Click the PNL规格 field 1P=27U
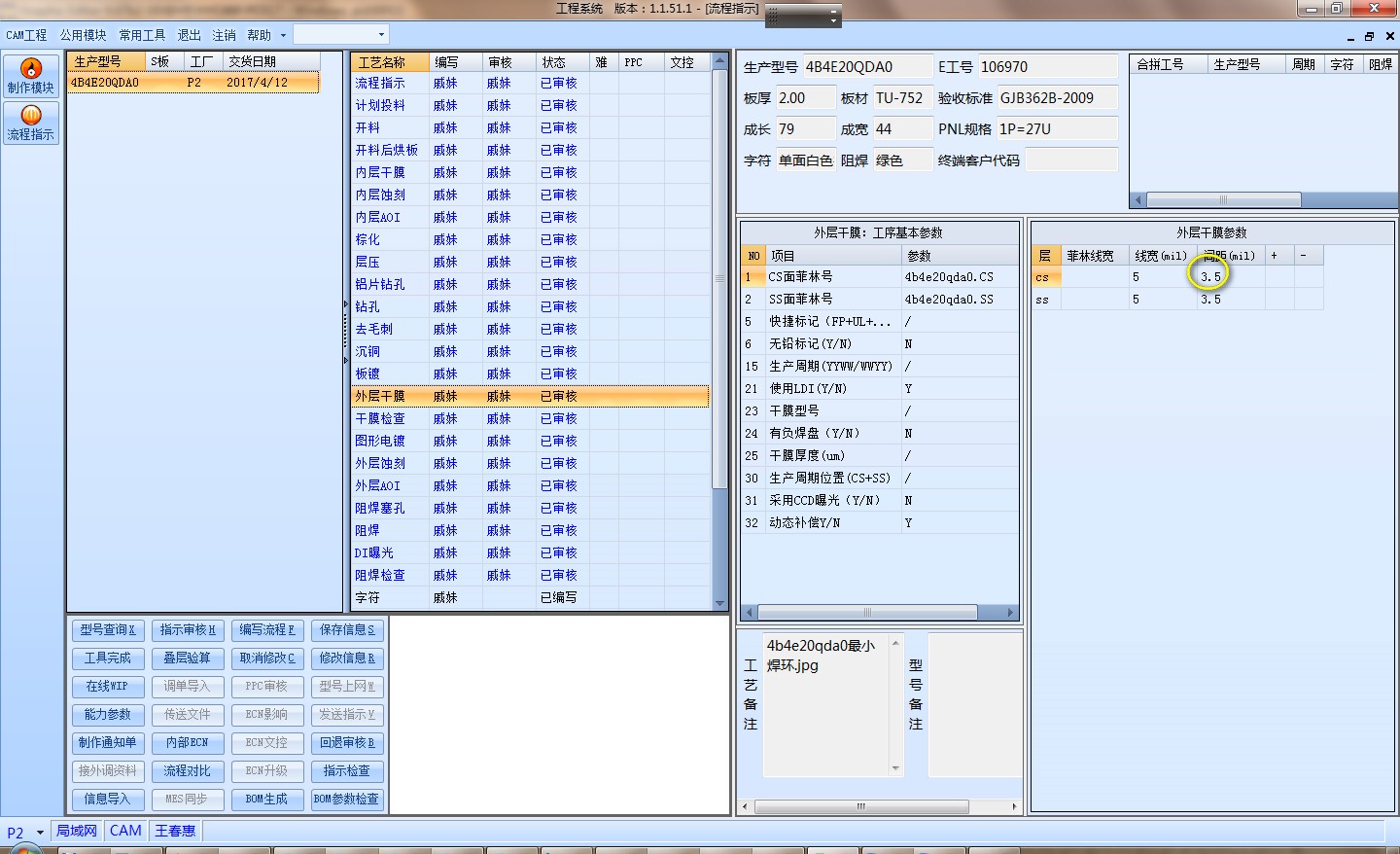The image size is (1400, 854). click(x=1058, y=129)
